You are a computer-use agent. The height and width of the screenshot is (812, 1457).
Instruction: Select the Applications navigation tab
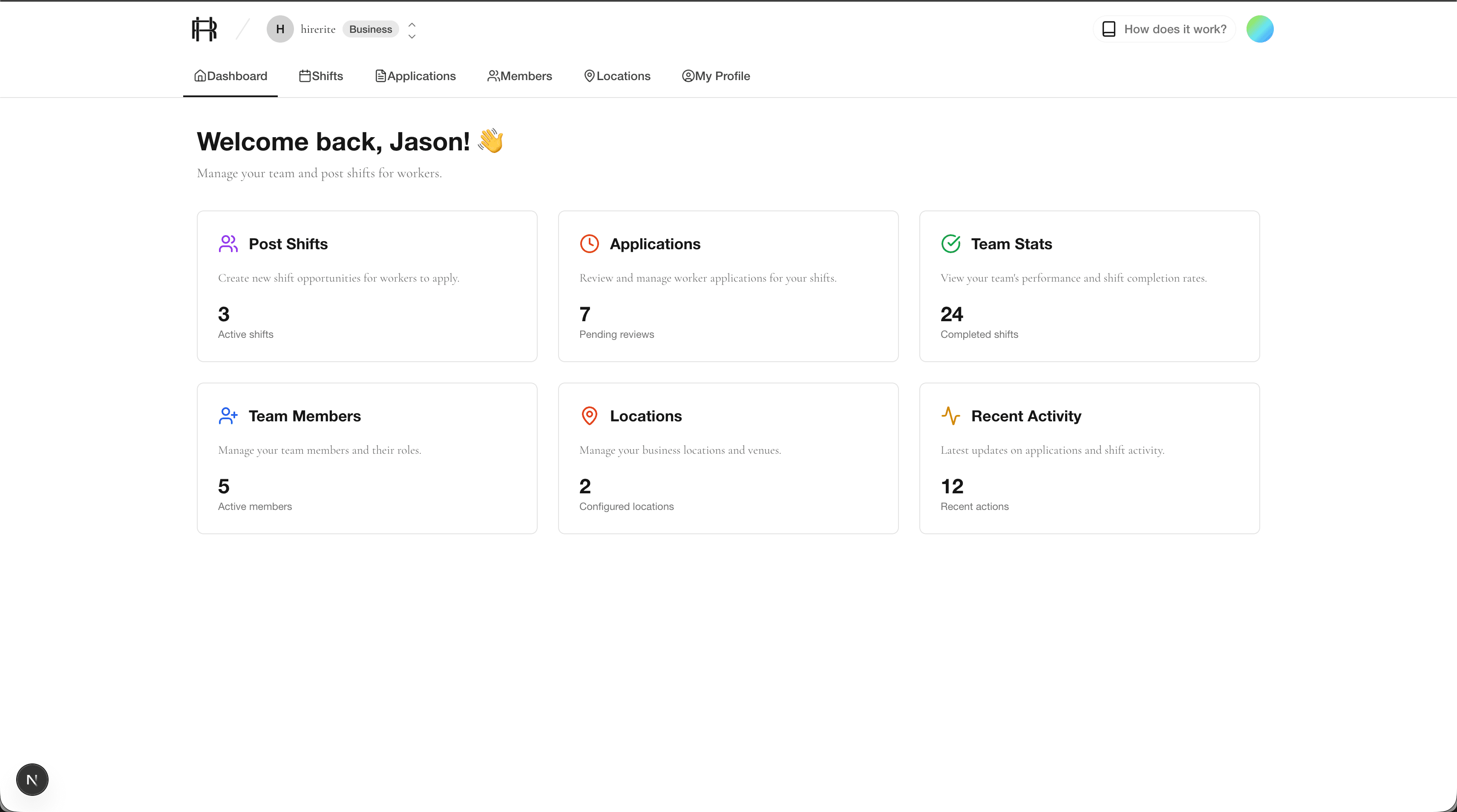coord(415,76)
